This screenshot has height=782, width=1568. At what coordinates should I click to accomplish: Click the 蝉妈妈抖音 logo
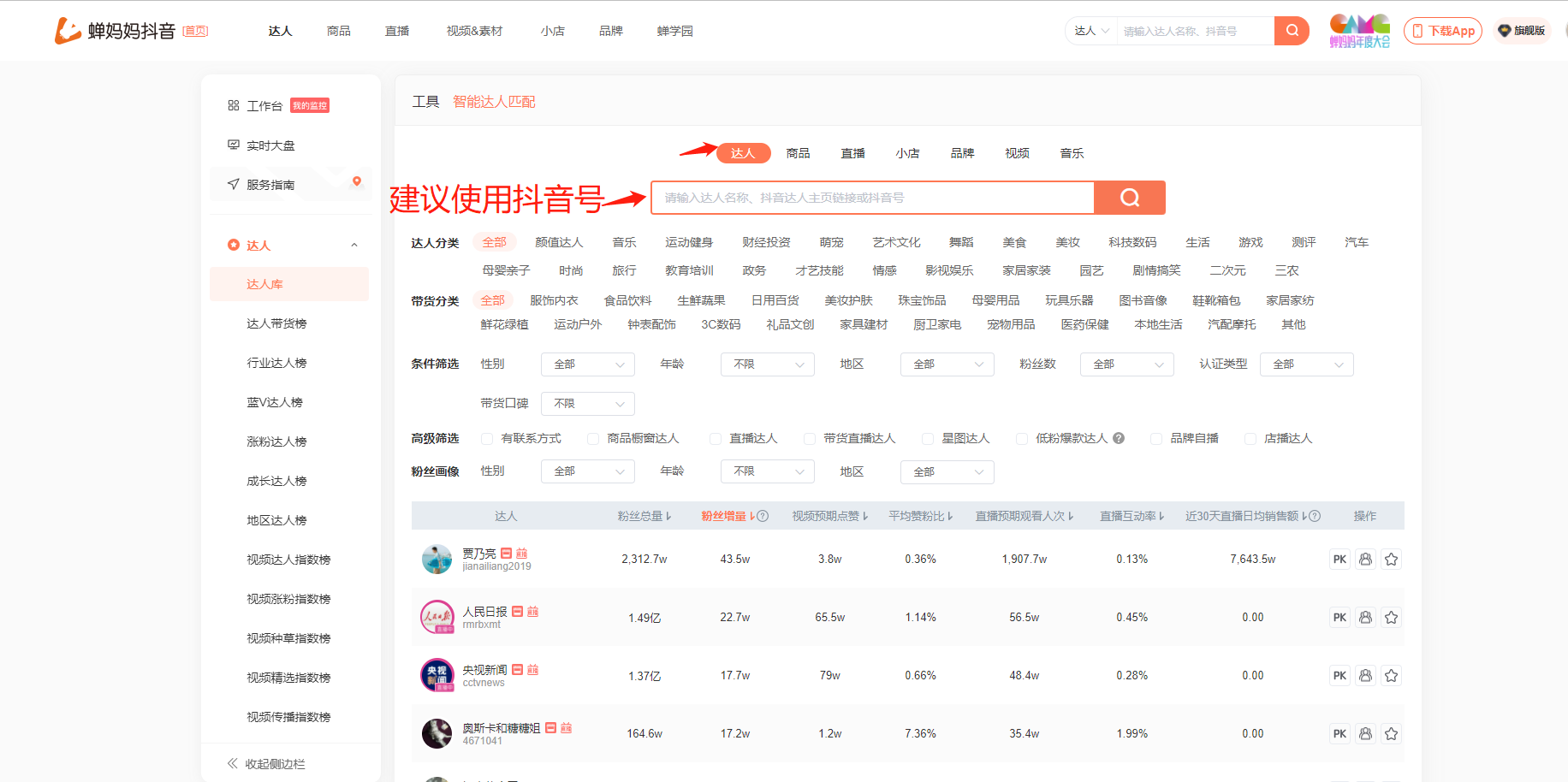(x=116, y=31)
